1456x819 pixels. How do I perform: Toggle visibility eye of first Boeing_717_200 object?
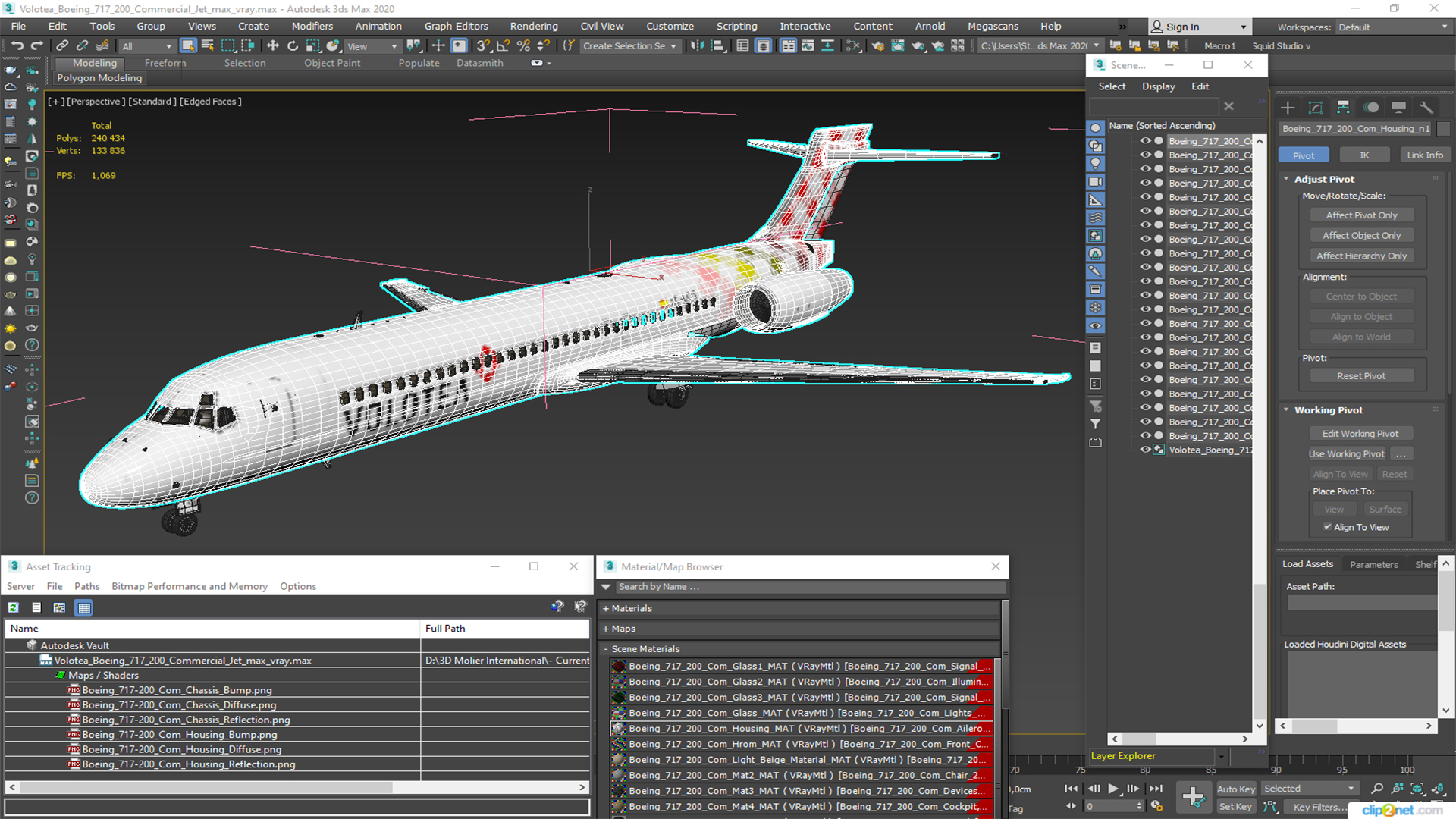1146,141
